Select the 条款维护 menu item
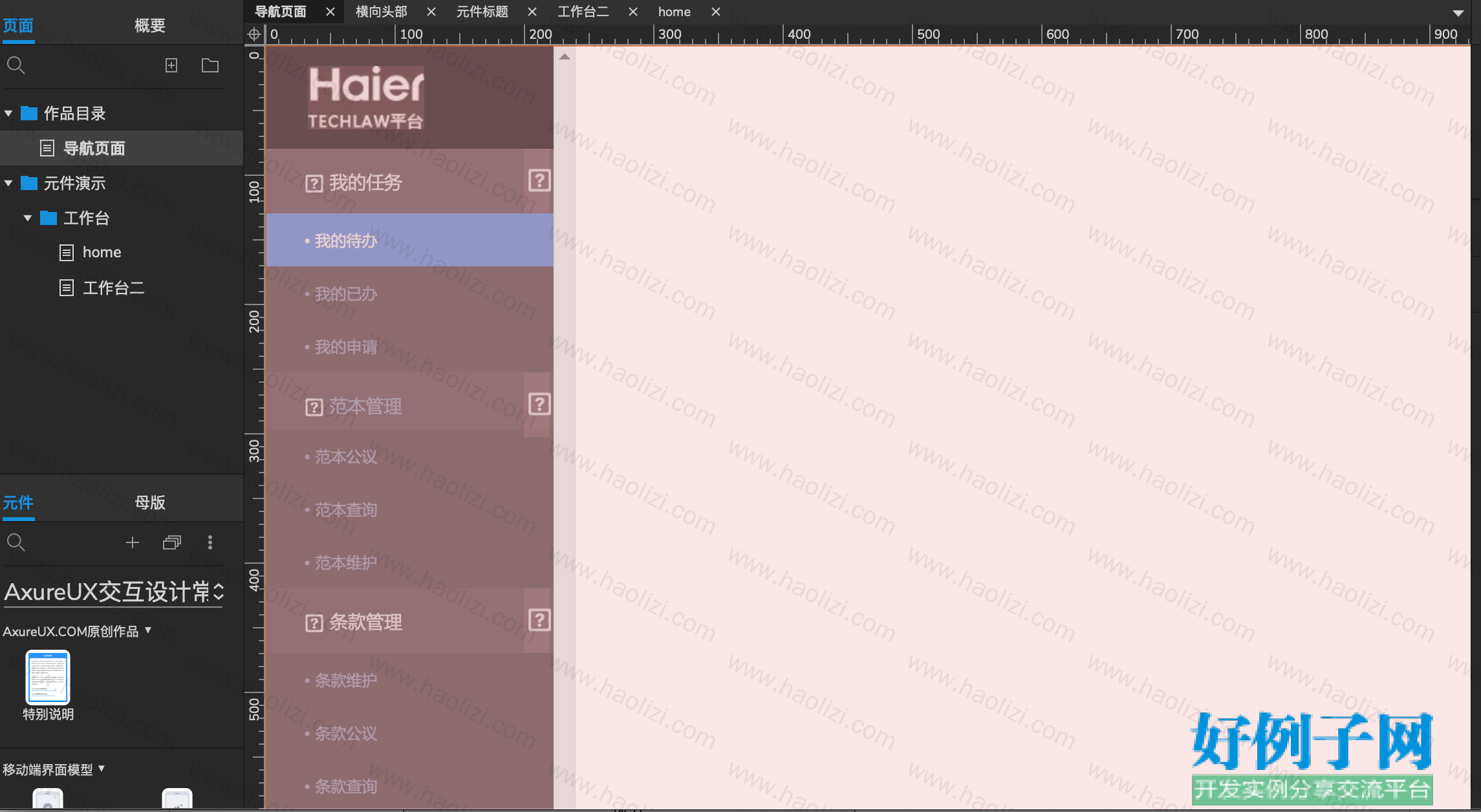 [409, 680]
